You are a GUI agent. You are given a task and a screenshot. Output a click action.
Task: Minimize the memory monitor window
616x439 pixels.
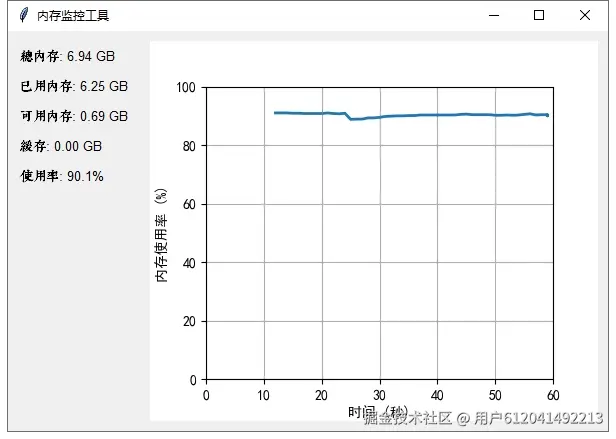tap(493, 16)
